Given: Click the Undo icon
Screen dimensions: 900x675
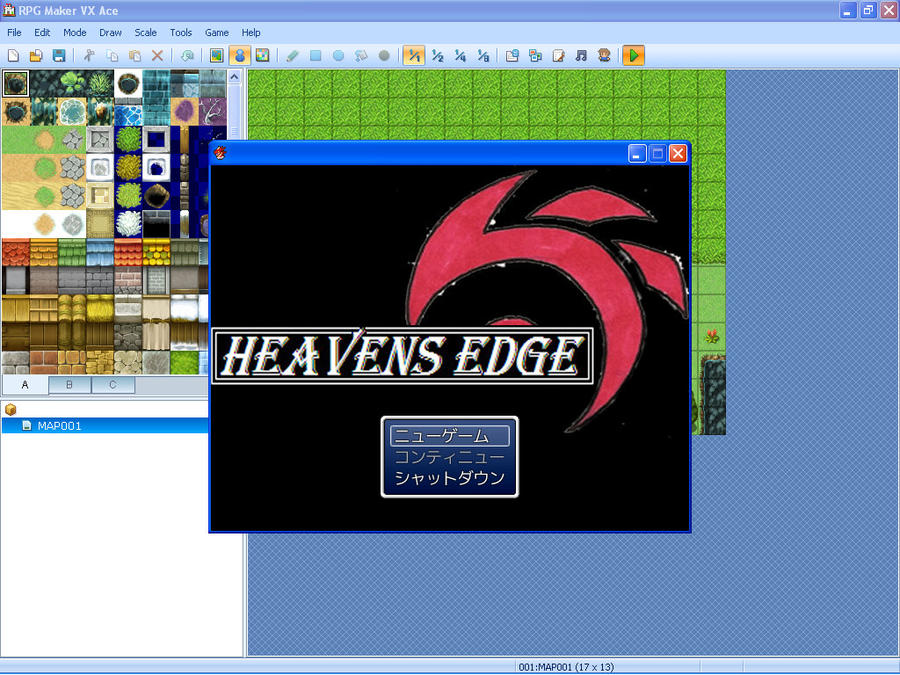Looking at the screenshot, I should click(186, 55).
